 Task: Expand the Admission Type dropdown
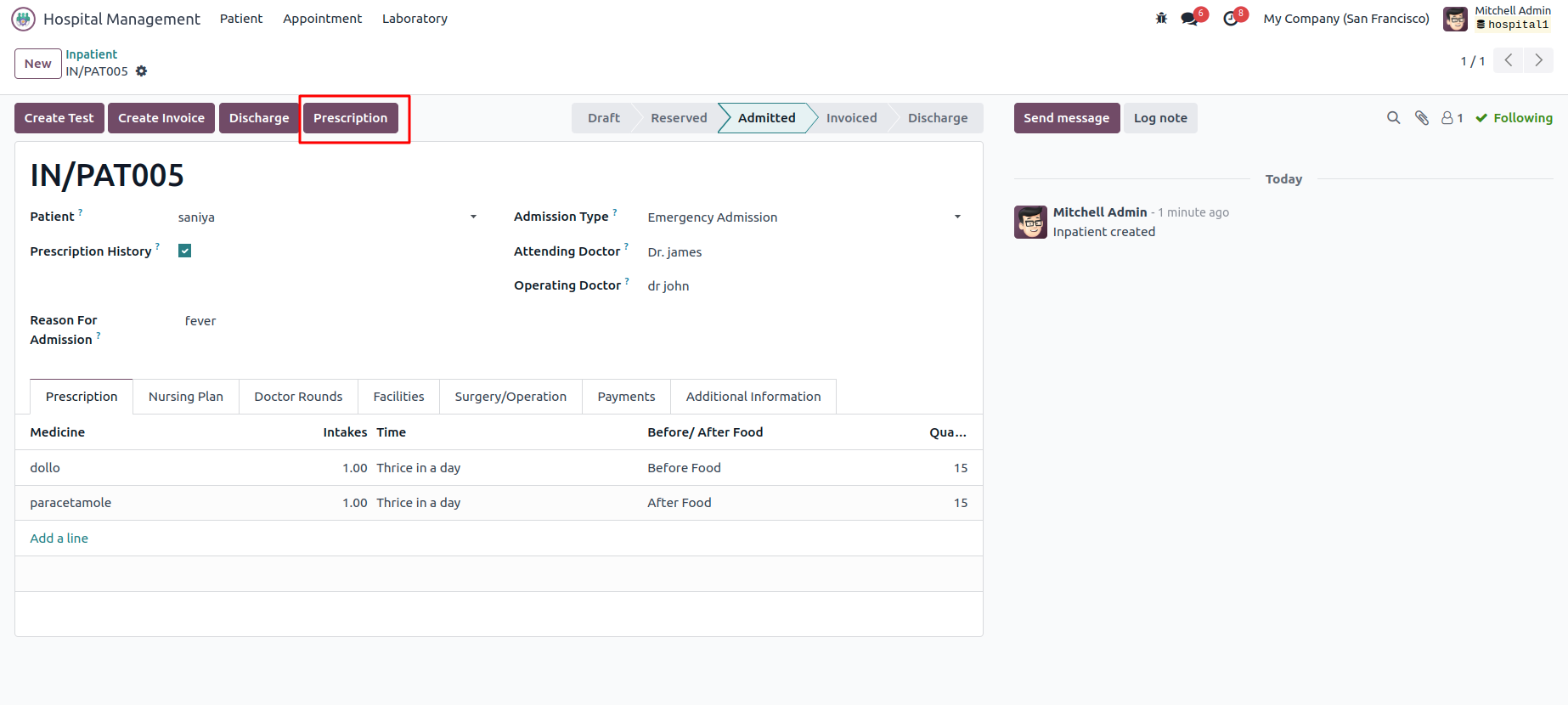pos(957,217)
